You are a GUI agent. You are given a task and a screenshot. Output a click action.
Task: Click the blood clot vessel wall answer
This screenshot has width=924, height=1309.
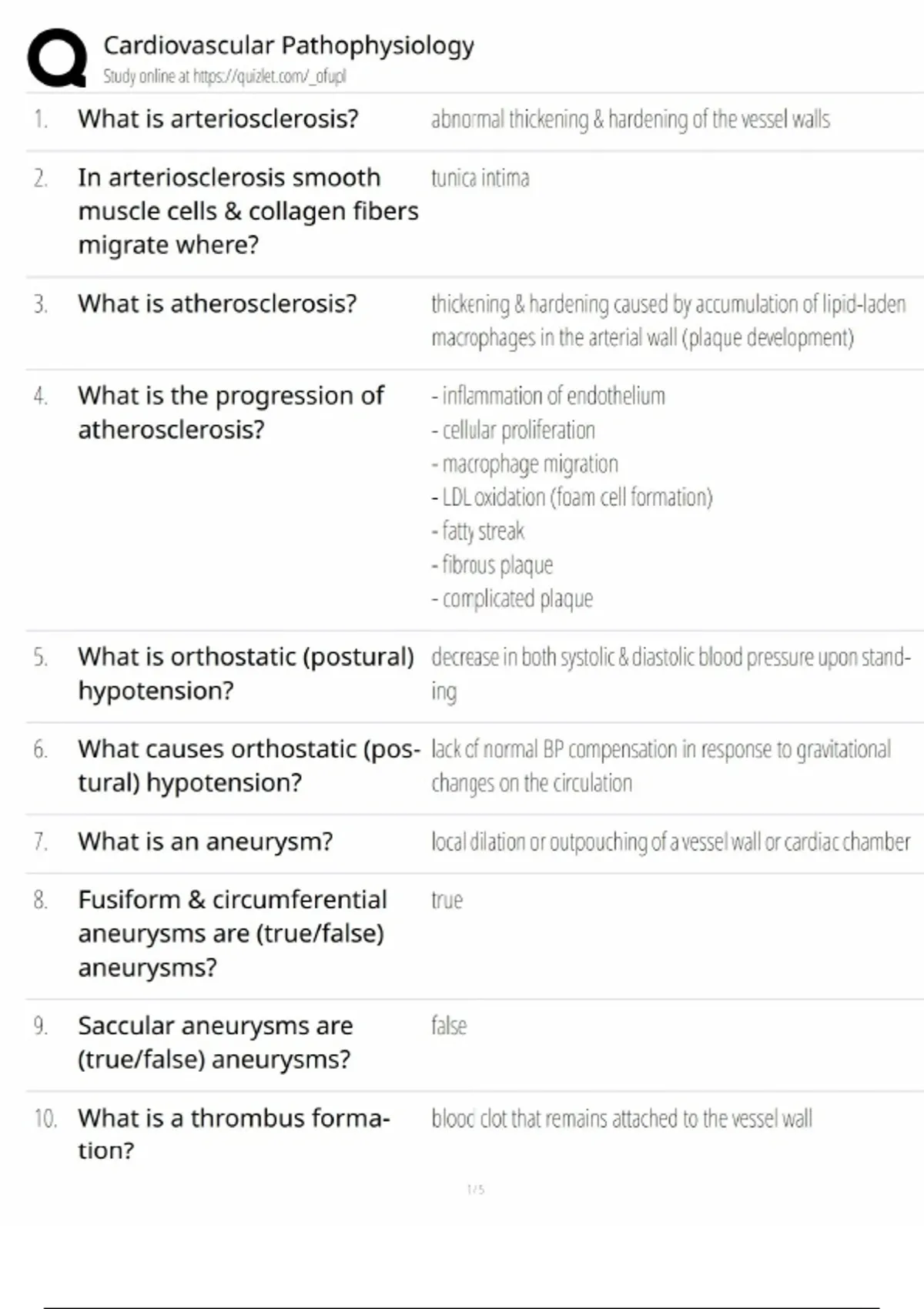click(621, 1118)
